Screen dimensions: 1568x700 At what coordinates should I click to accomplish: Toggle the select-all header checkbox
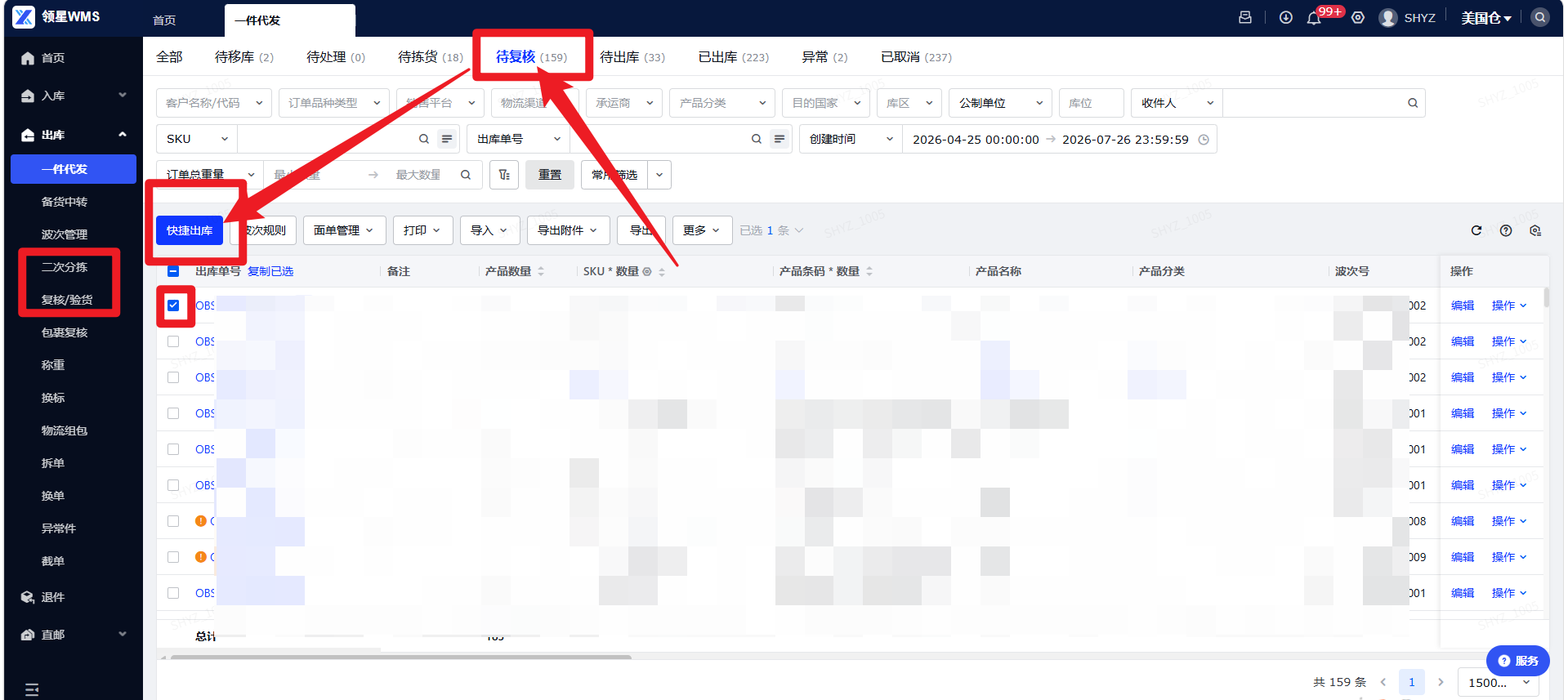point(173,271)
